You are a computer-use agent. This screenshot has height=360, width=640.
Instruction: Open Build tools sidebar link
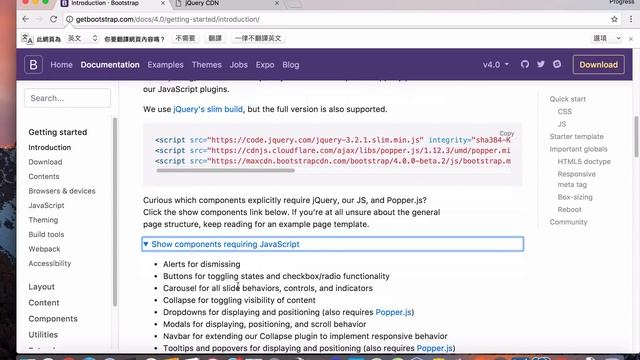pos(46,234)
